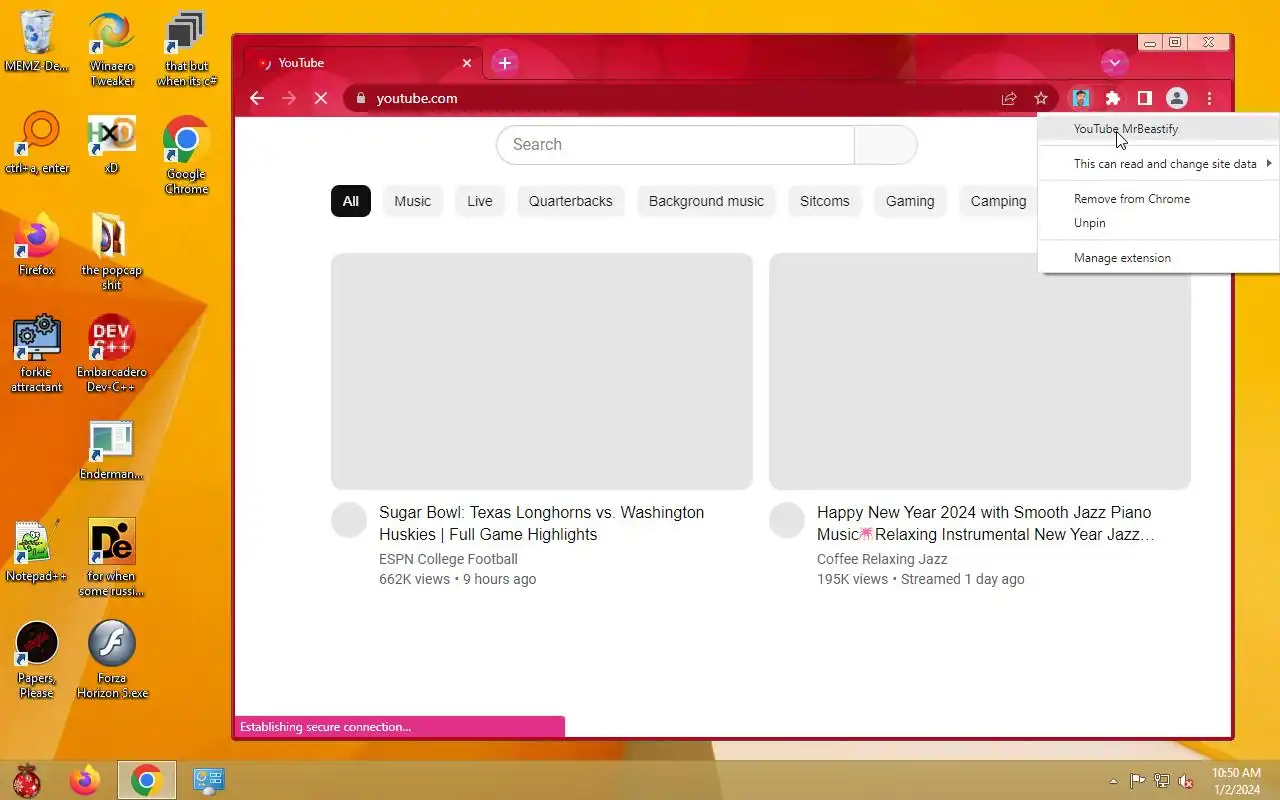
Task: Switch to Chrome in the taskbar
Action: tap(147, 780)
